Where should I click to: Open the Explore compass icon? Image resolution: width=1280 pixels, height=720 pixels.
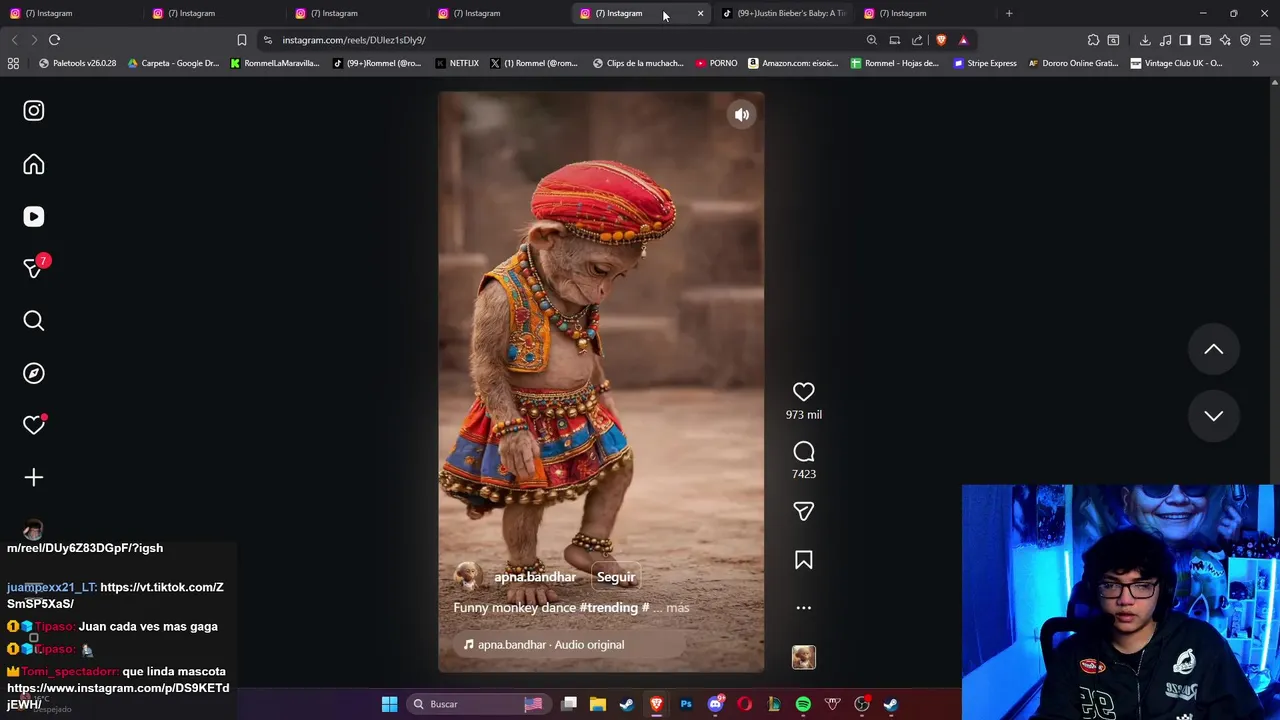coord(34,373)
